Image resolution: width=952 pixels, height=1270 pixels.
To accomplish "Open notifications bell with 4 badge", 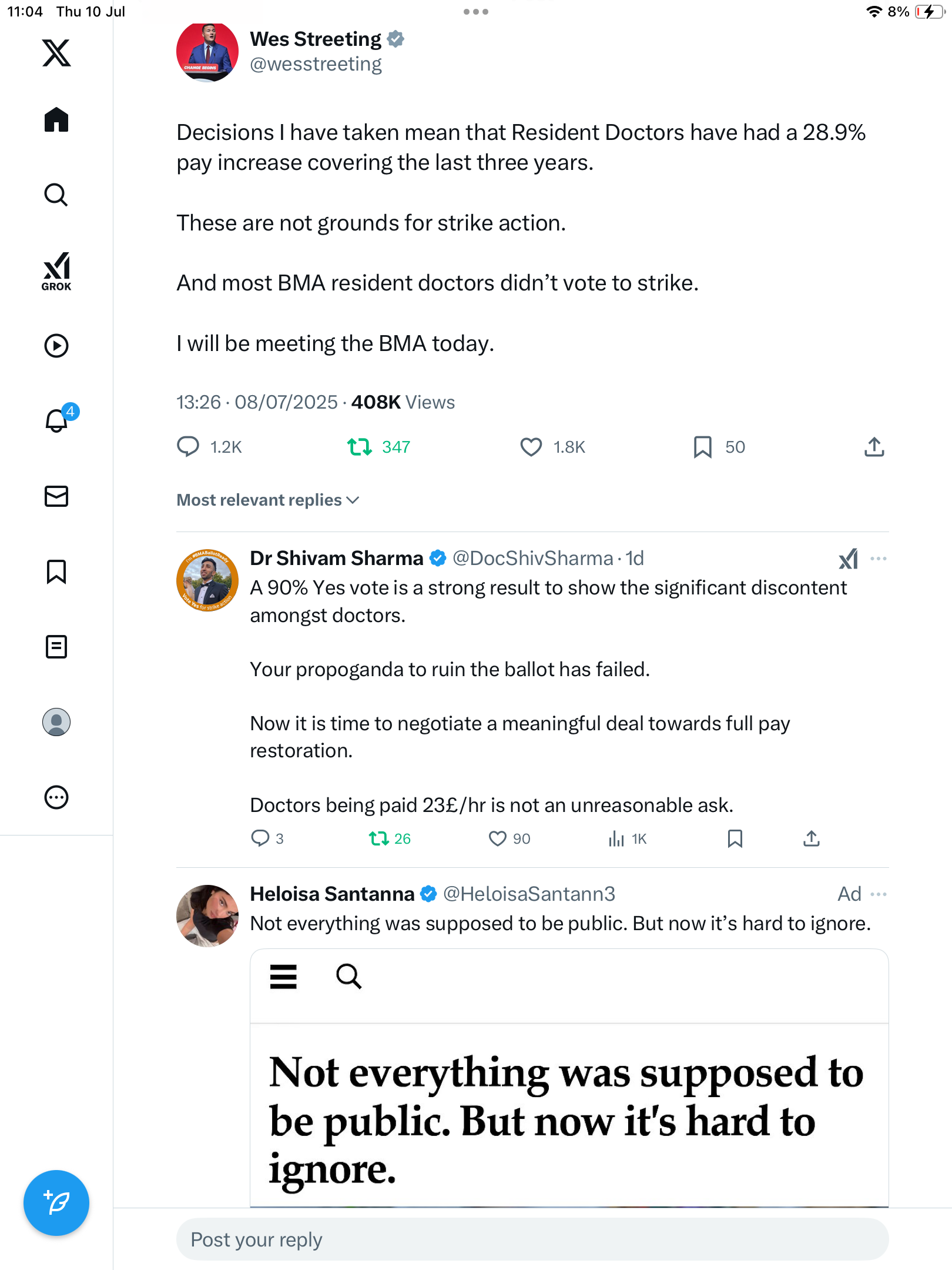I will tap(58, 420).
